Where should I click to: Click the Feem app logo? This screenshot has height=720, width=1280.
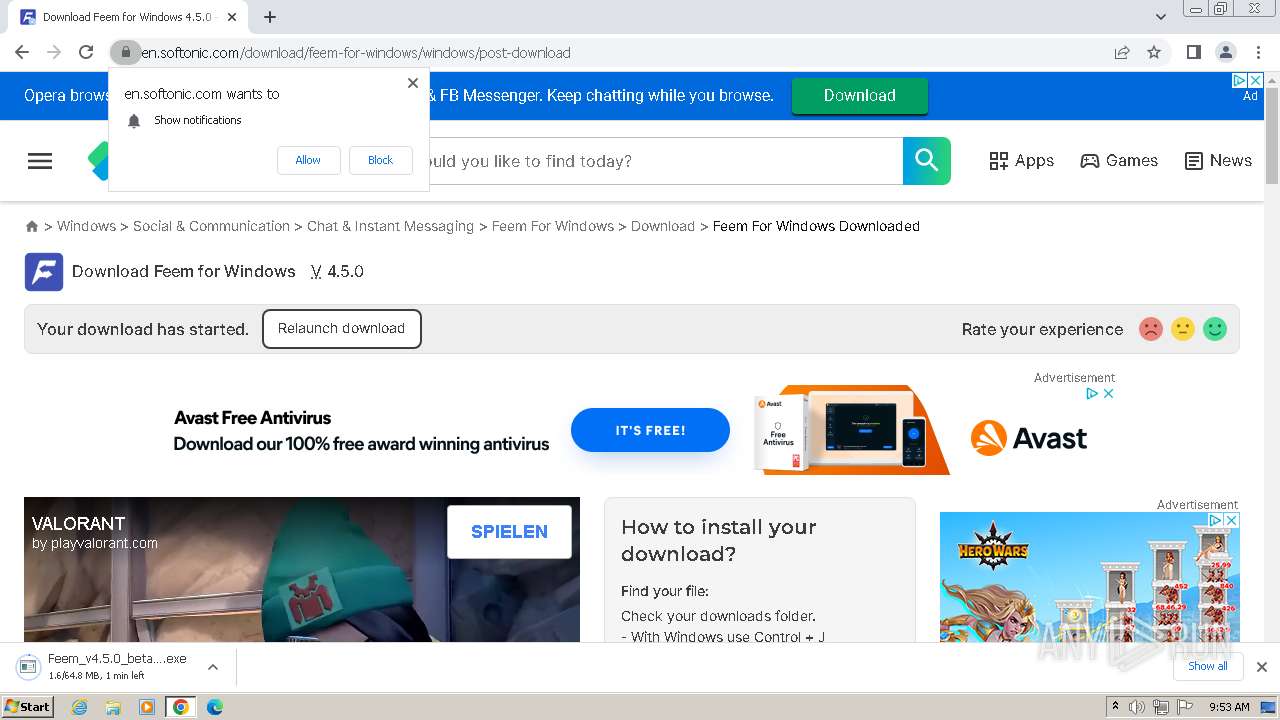coord(44,272)
